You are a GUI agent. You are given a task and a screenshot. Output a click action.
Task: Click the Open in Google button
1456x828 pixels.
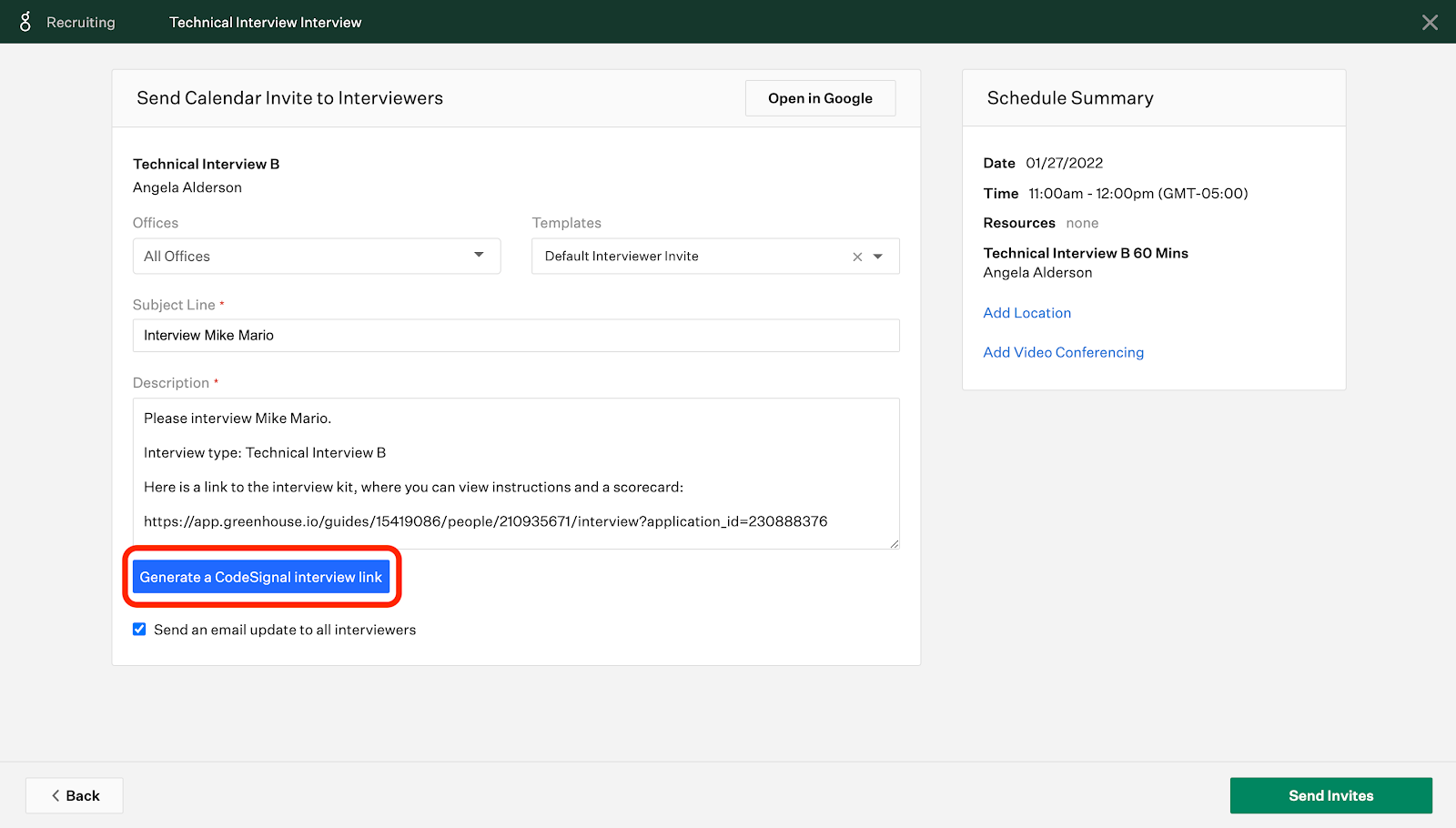pos(820,98)
